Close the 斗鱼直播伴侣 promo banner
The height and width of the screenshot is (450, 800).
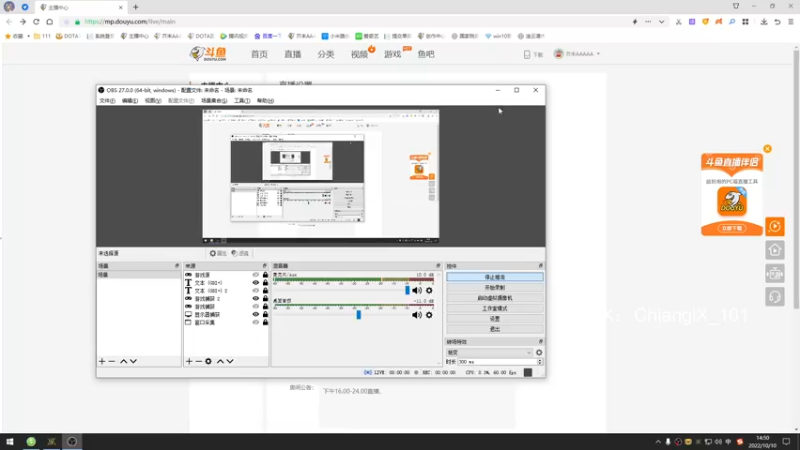coord(767,149)
